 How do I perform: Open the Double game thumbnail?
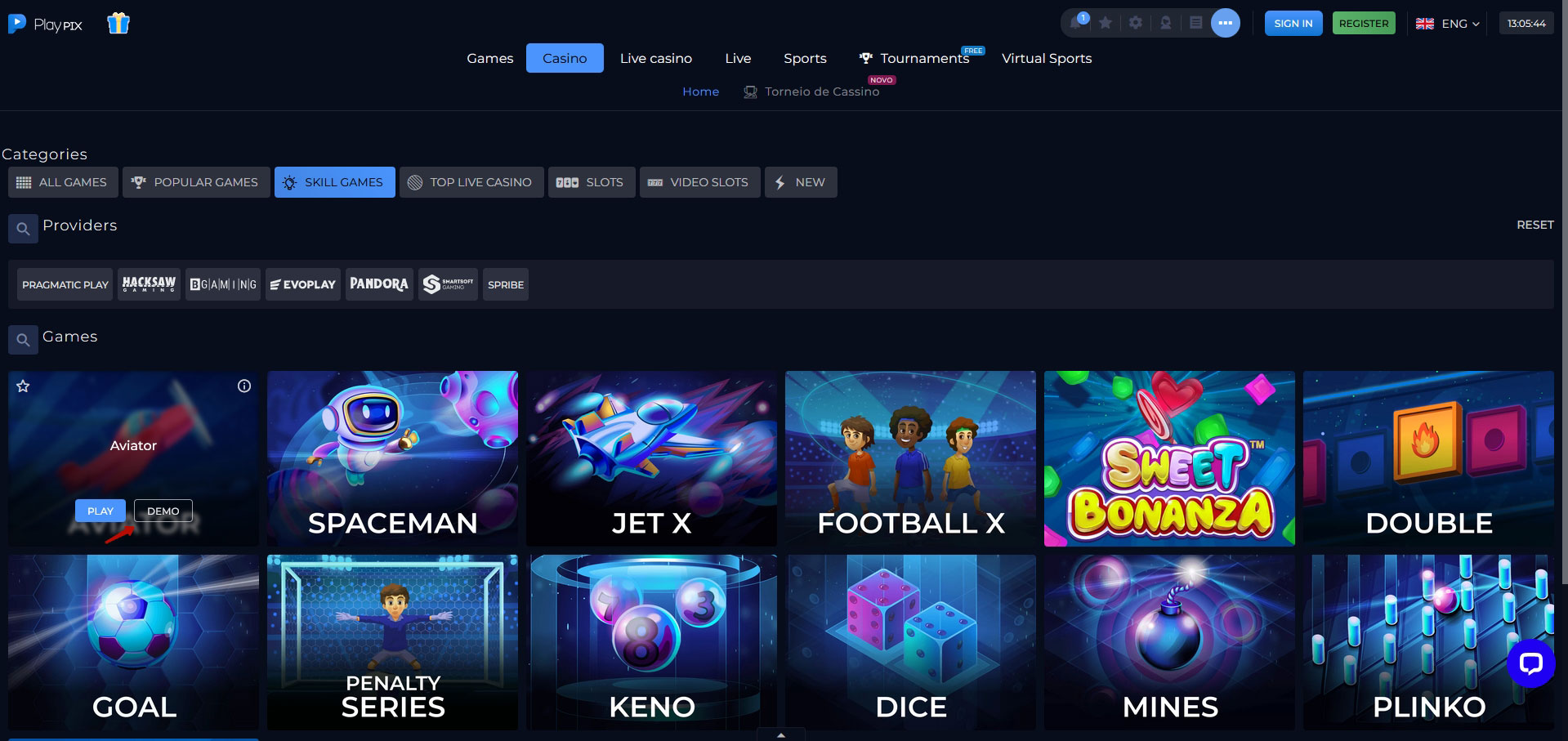[x=1428, y=458]
